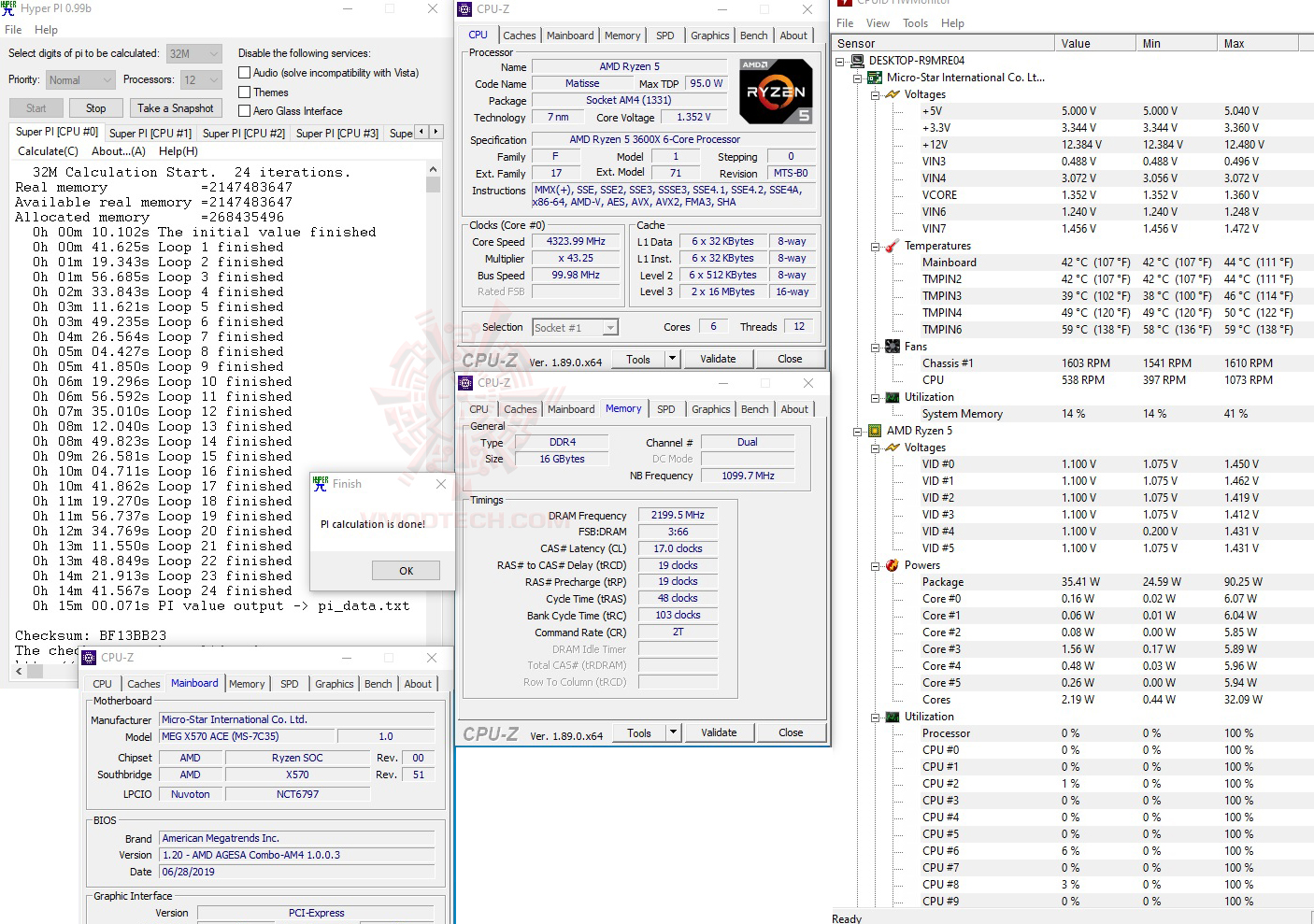Click the Validate button in CPU-Z

click(x=718, y=358)
